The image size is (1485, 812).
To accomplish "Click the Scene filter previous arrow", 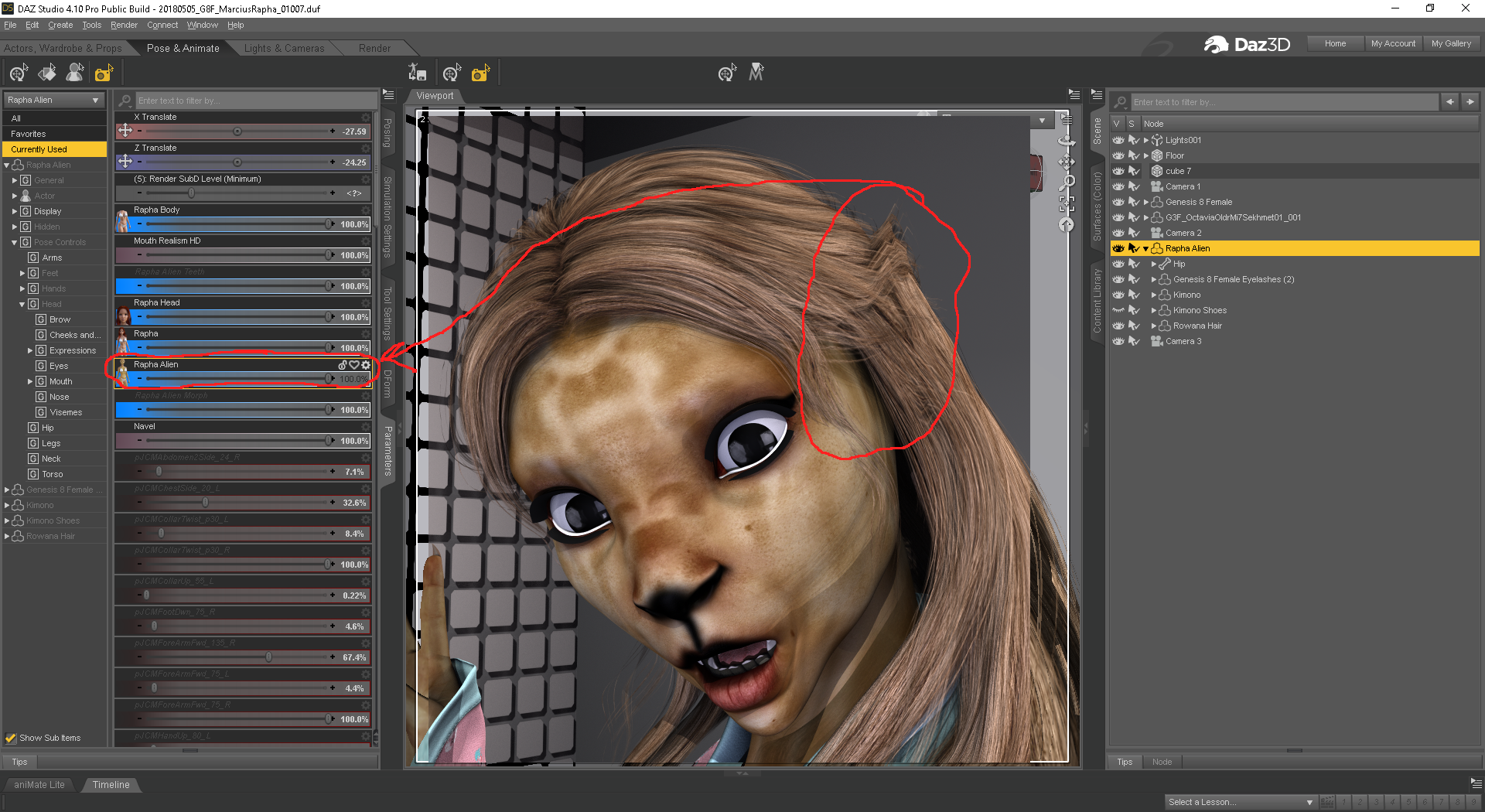I will (1449, 102).
